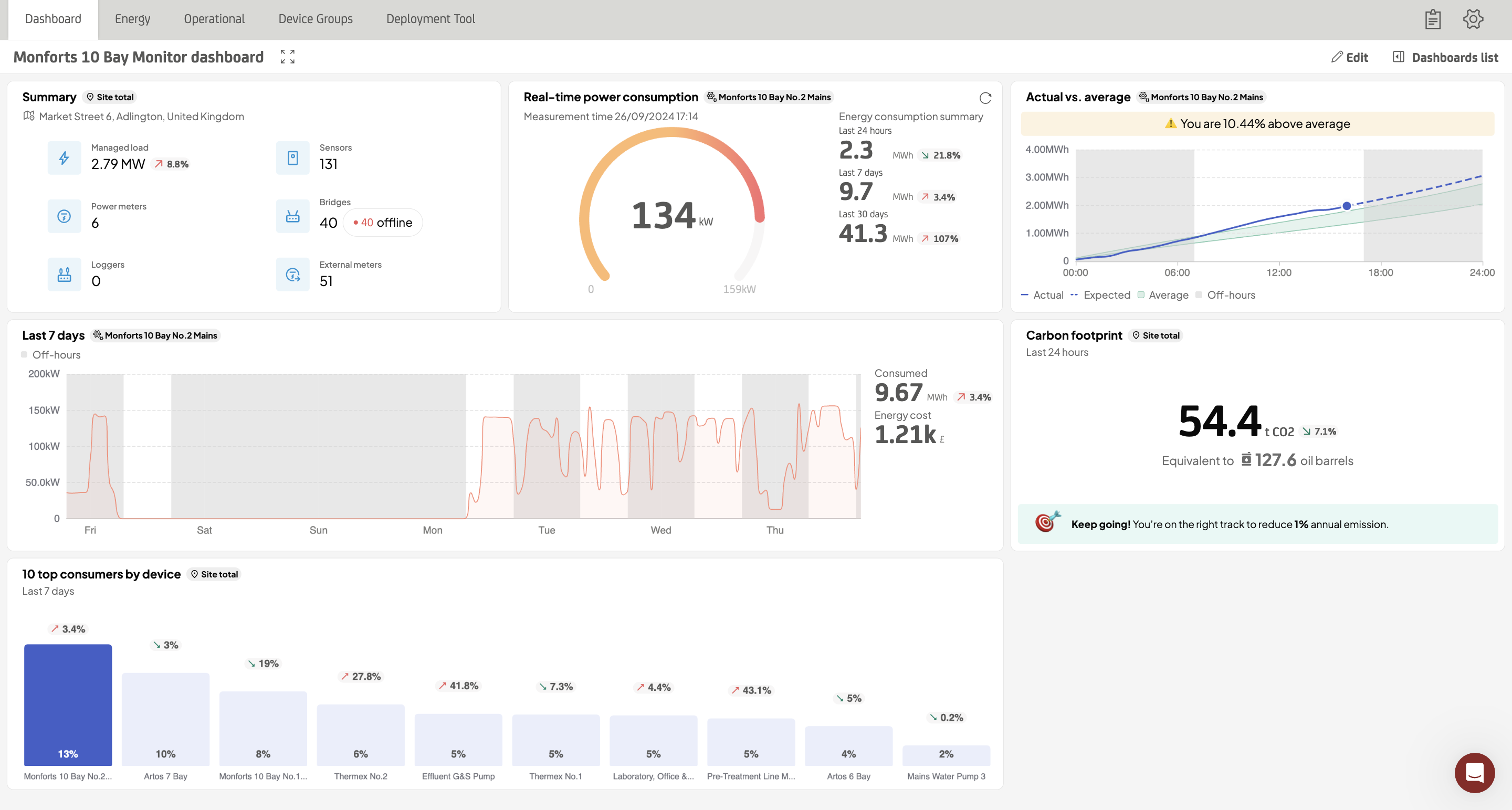Select the dark blue Monforts 10 Bay No.2 bar
The image size is (1512, 810).
click(68, 704)
